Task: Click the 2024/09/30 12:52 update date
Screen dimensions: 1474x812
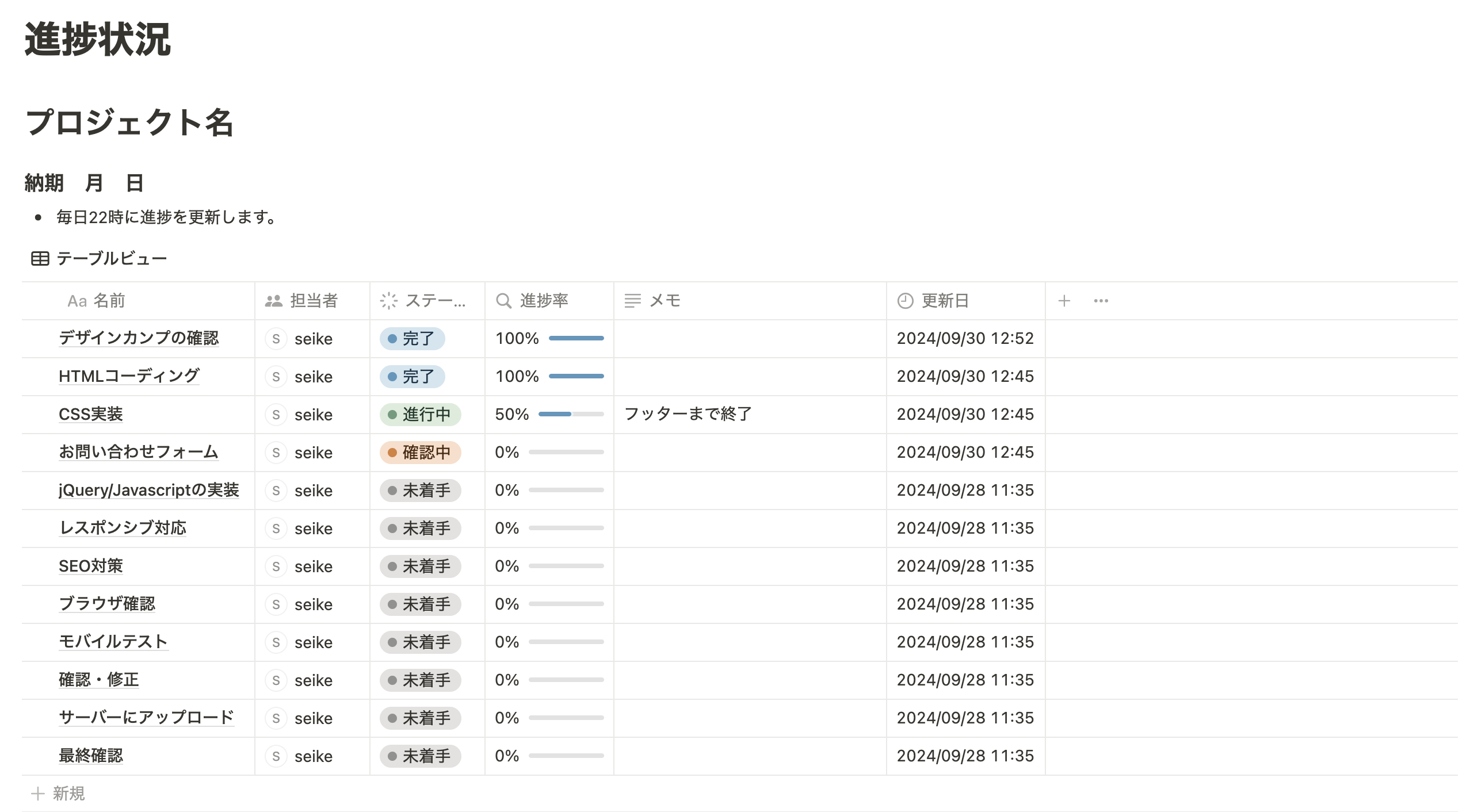Action: point(965,338)
